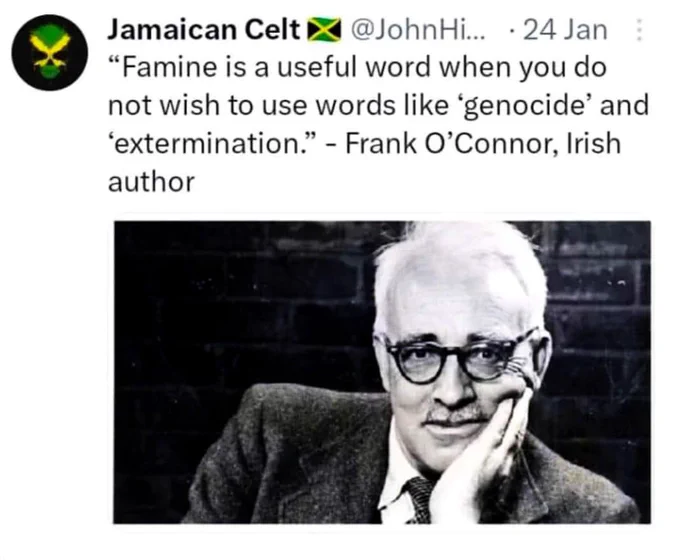Image resolution: width=680 pixels, height=560 pixels.
Task: Open the "Jamaican Celt" display name link
Action: click(204, 30)
